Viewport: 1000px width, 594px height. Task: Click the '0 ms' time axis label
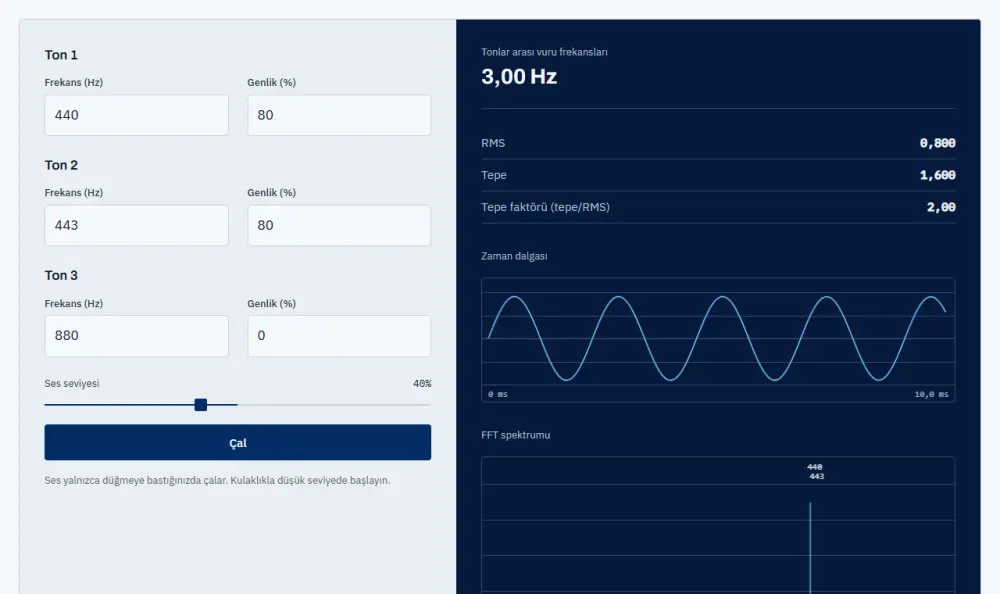tap(498, 394)
